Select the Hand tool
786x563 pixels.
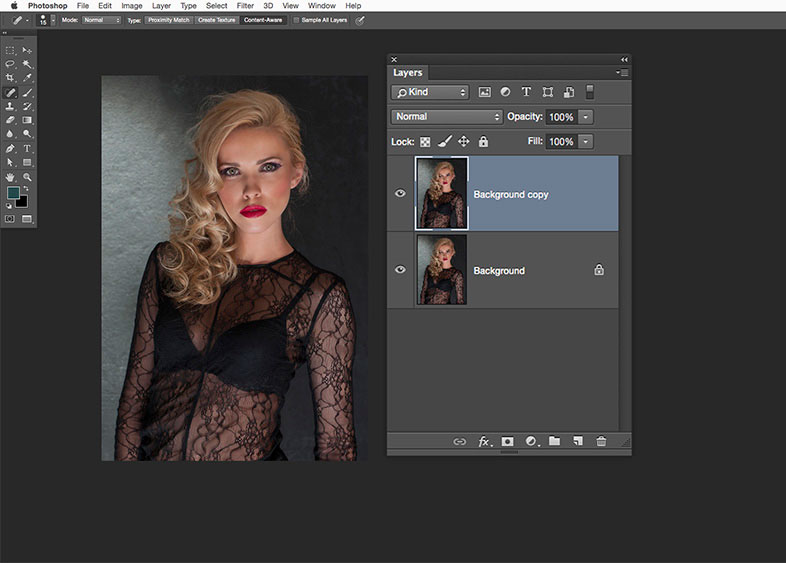[x=10, y=176]
